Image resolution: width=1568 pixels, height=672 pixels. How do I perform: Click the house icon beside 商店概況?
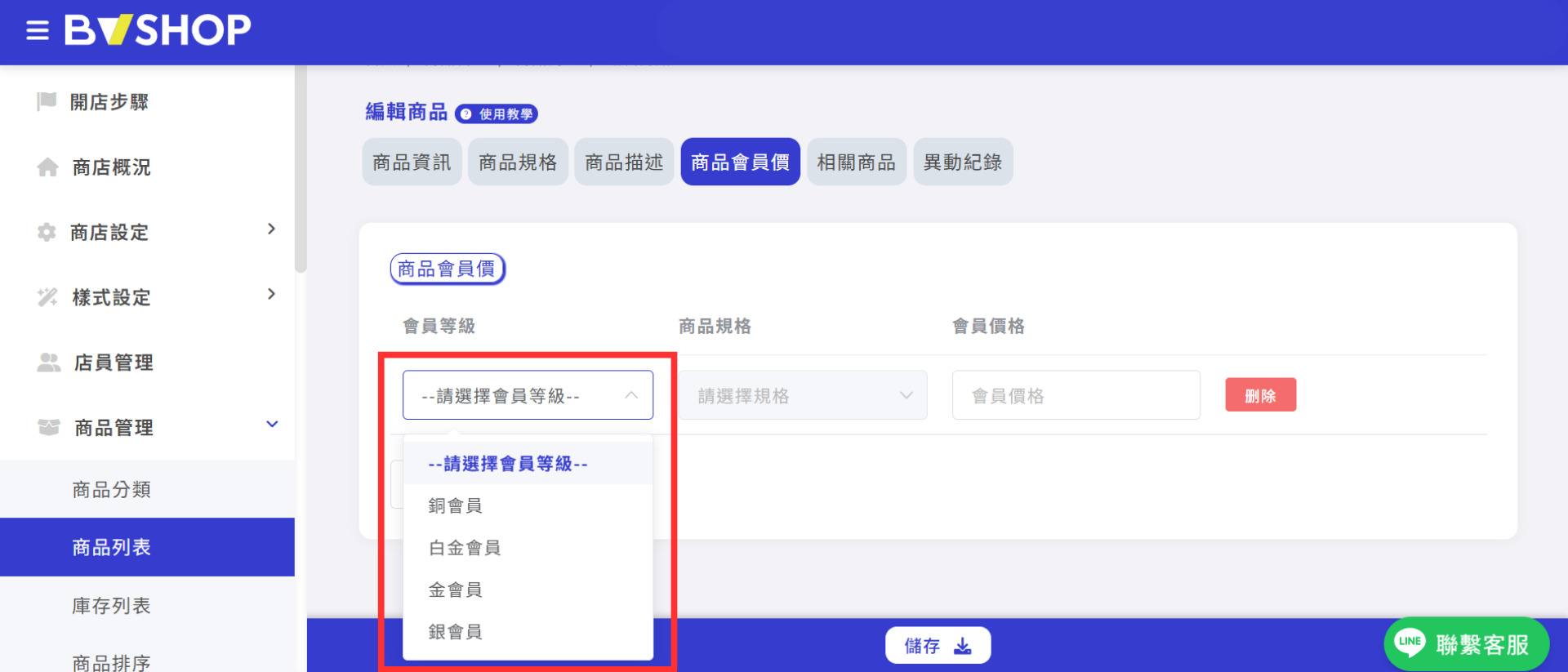[x=47, y=167]
